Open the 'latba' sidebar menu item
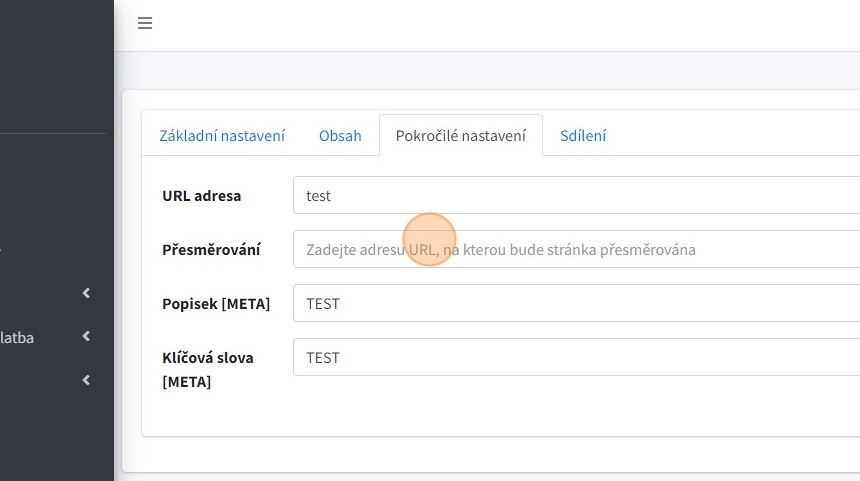 (x=18, y=338)
